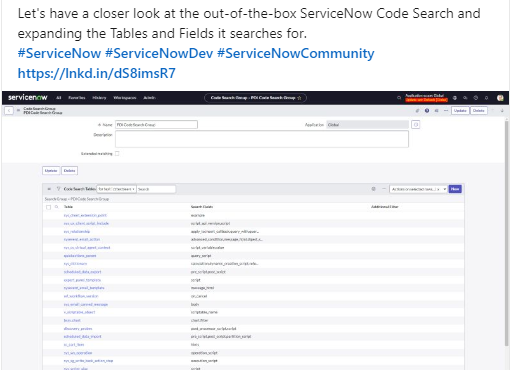
Task: Click the filter funnel icon in related list
Action: (58, 189)
